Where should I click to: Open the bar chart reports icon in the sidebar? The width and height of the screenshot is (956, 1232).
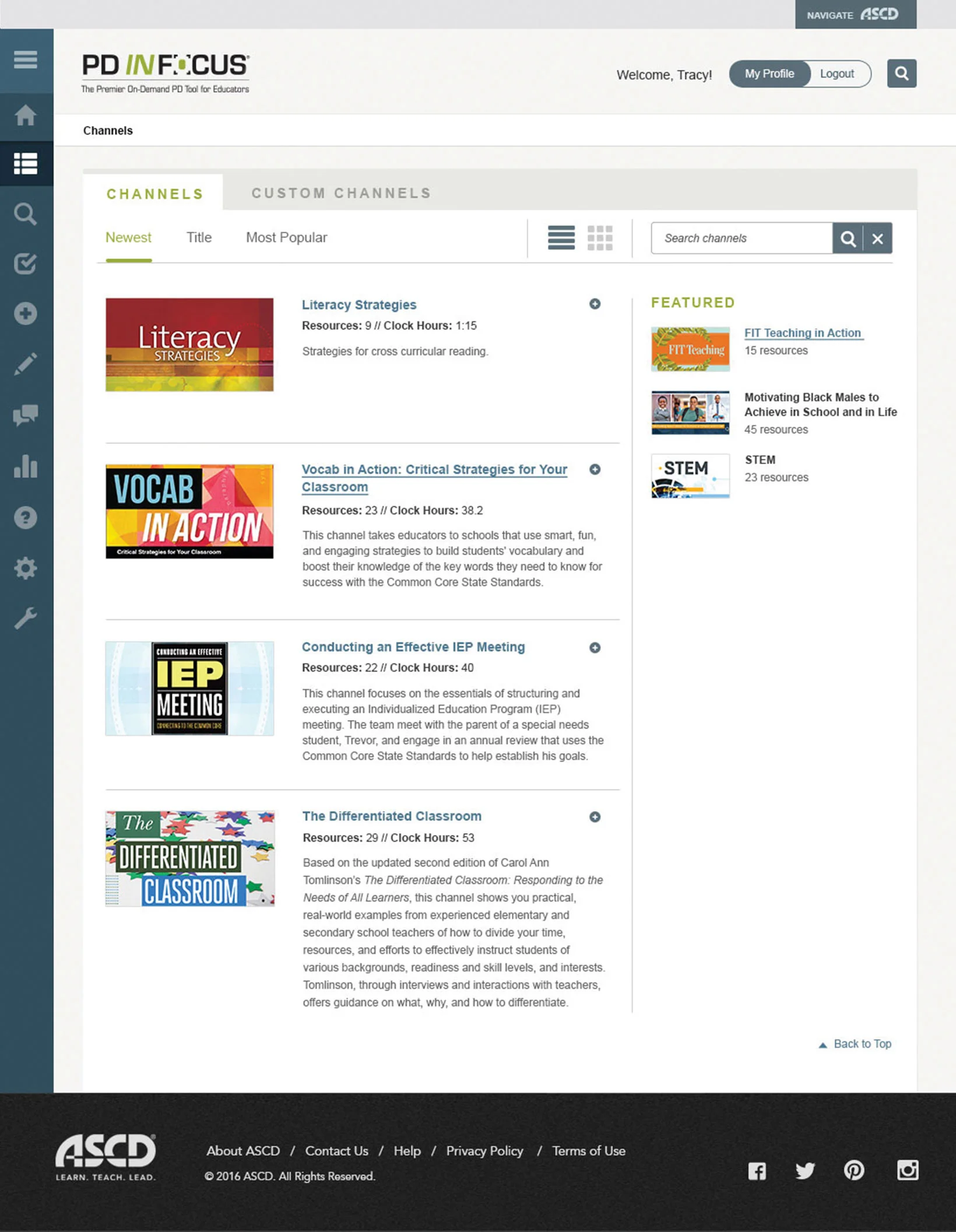(x=26, y=466)
